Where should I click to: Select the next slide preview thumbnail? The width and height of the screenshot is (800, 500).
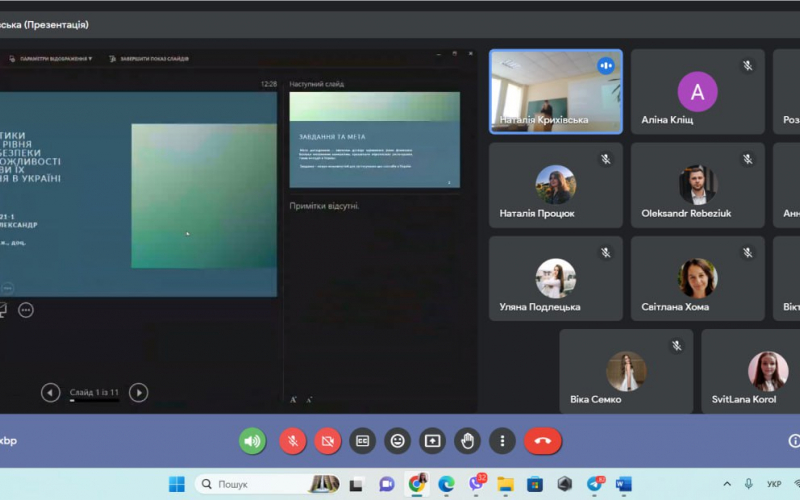coord(374,140)
